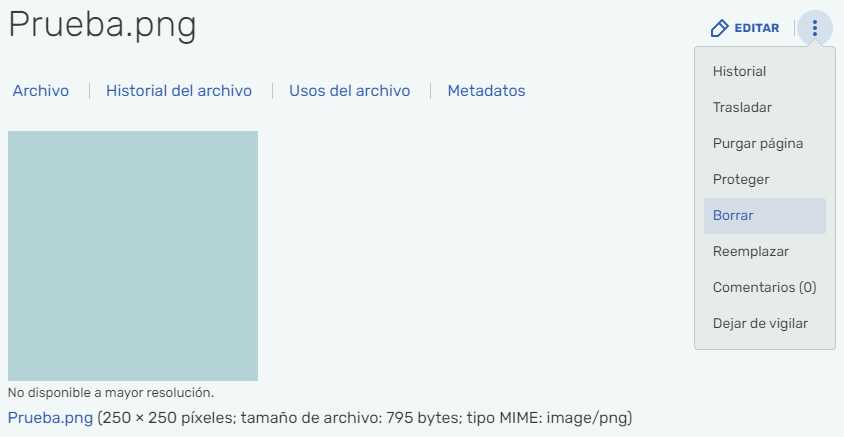The image size is (844, 437).
Task: Click the Prueba.png page title heading
Action: click(x=102, y=26)
